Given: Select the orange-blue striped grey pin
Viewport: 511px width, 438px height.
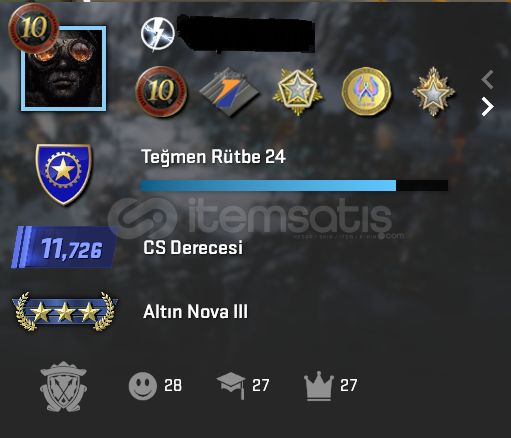Looking at the screenshot, I should (x=229, y=92).
